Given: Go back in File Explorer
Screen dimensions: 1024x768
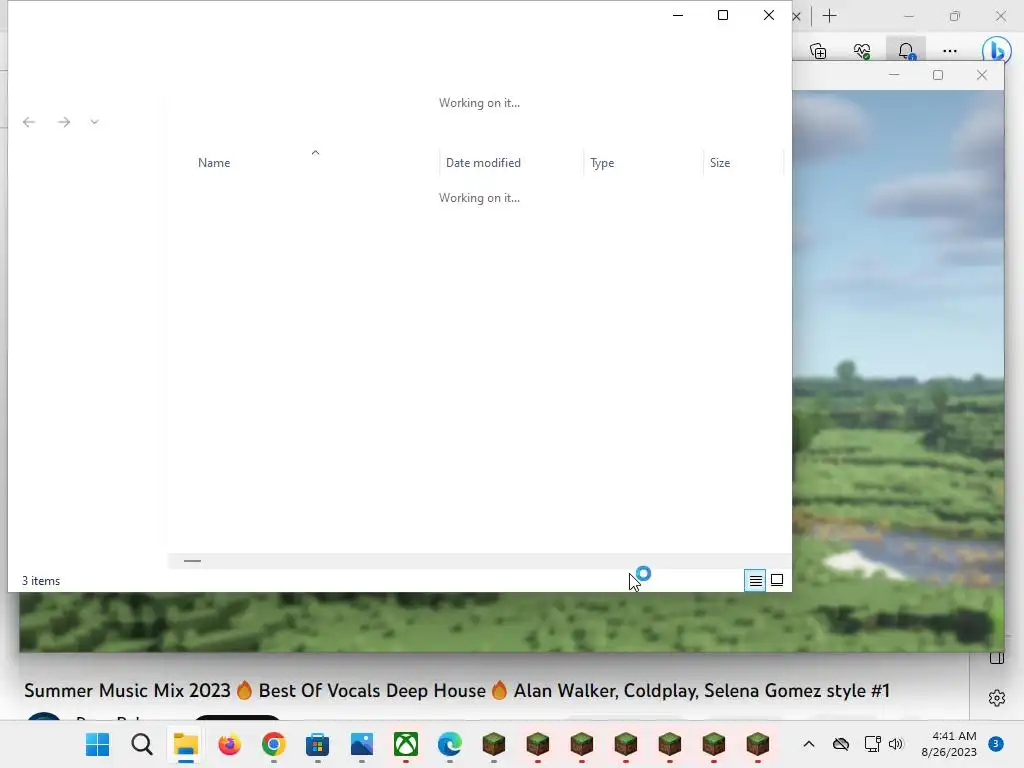Looking at the screenshot, I should (29, 122).
